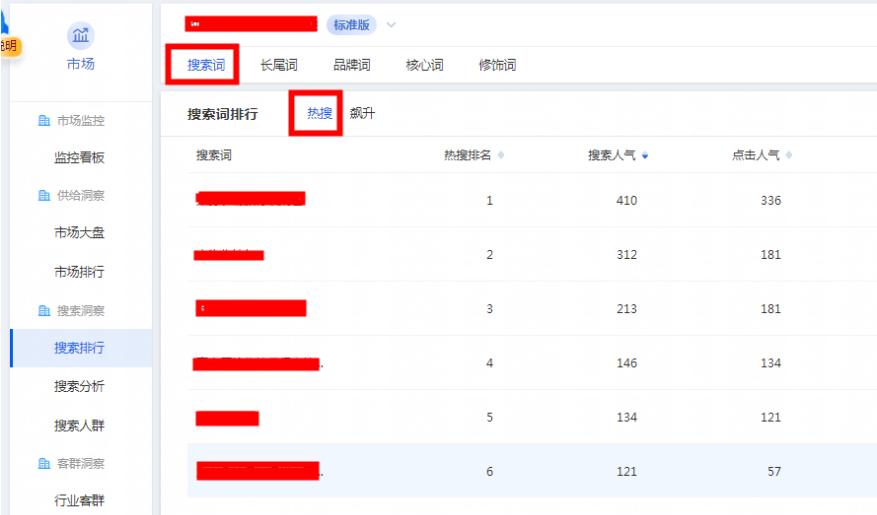
Task: Click the 热搜排名 column header
Action: (x=468, y=155)
